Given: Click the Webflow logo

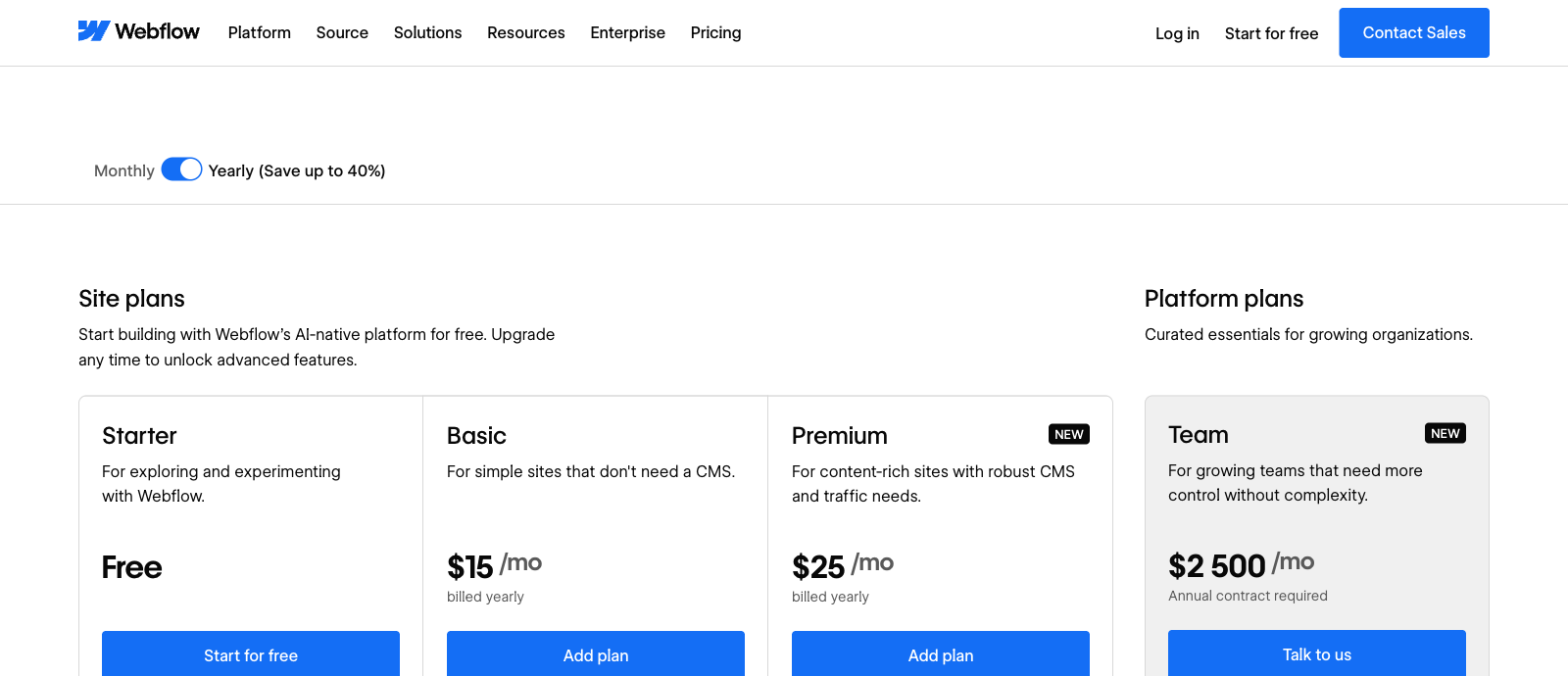Looking at the screenshot, I should tap(138, 31).
